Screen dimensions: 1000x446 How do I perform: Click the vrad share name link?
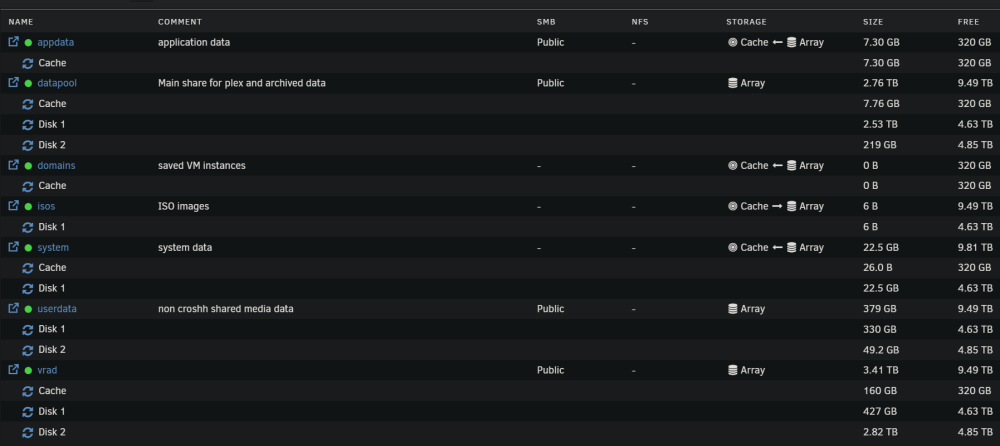click(47, 370)
